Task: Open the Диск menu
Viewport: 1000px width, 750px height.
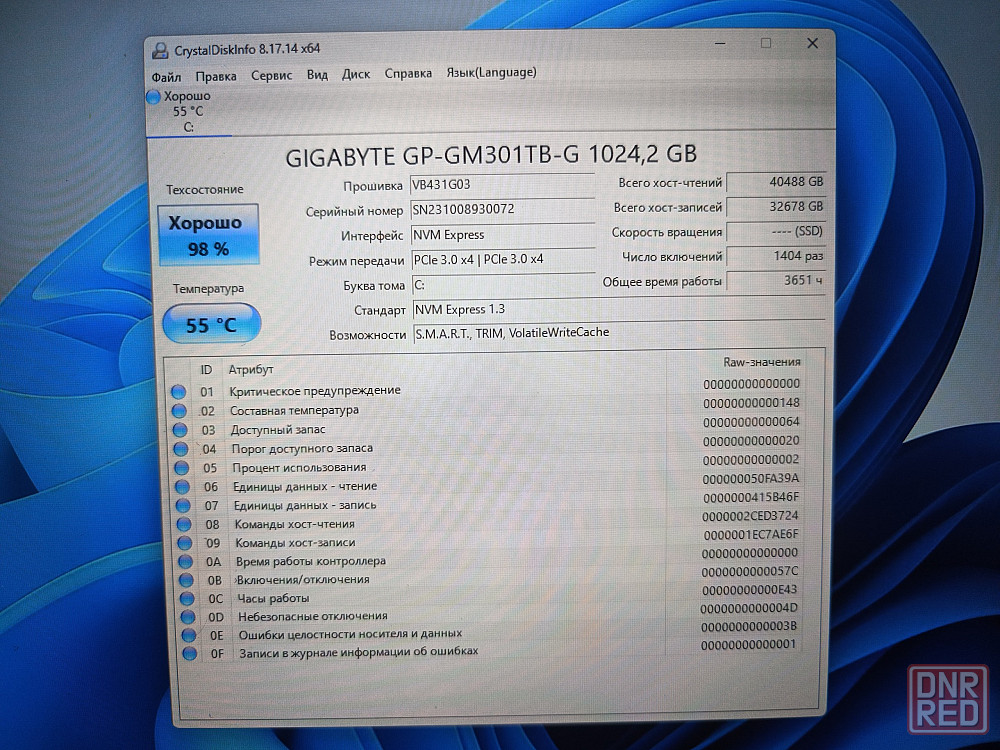Action: (x=355, y=74)
